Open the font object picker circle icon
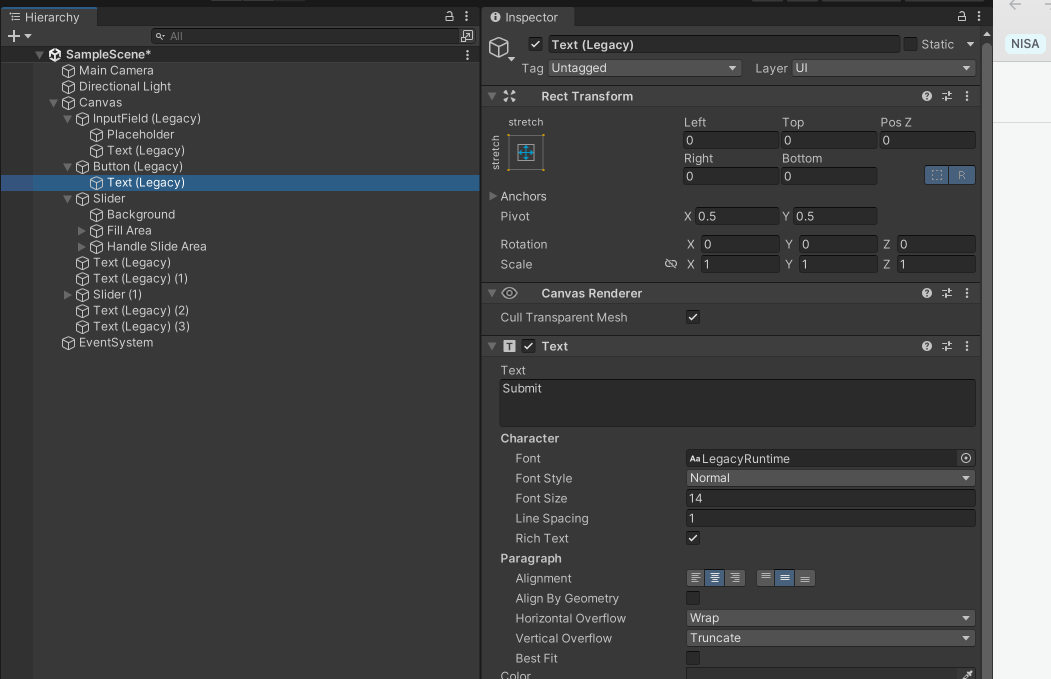Viewport: 1051px width, 679px height. click(x=965, y=458)
